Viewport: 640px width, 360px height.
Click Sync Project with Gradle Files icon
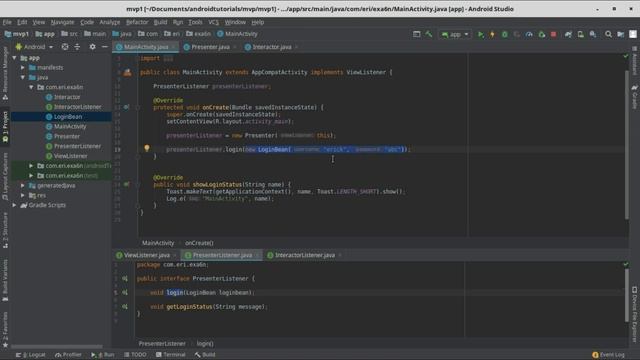click(568, 34)
